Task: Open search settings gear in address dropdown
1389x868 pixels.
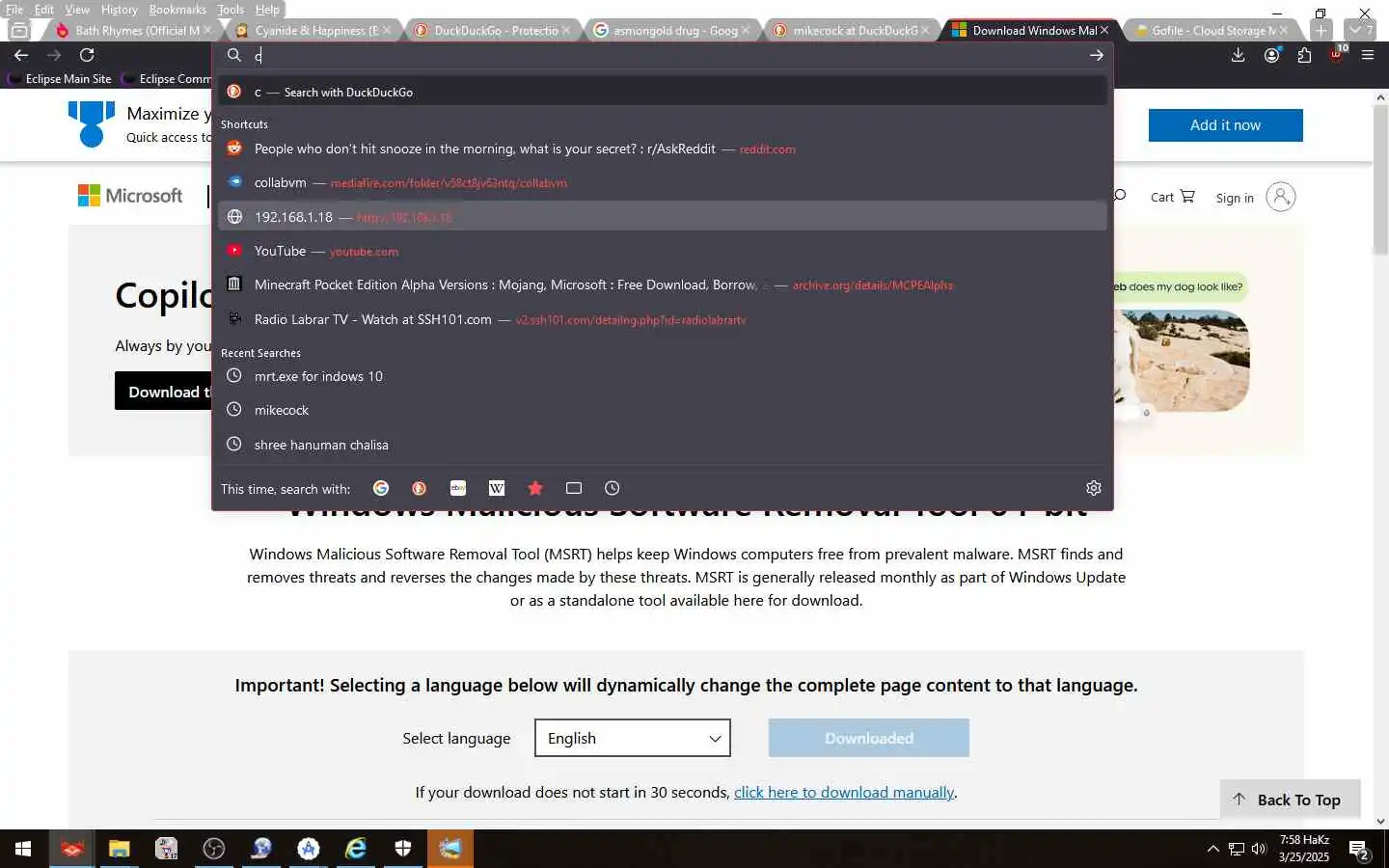Action: pos(1094,488)
